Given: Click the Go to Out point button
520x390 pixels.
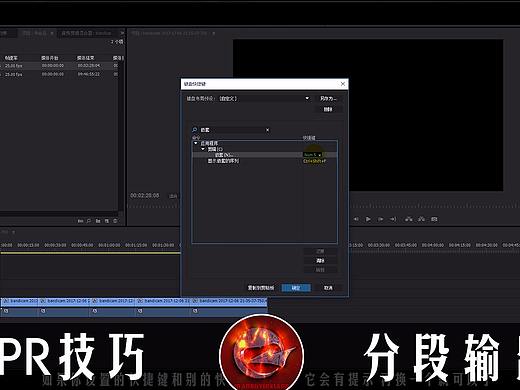Looking at the screenshot, I should (x=393, y=219).
